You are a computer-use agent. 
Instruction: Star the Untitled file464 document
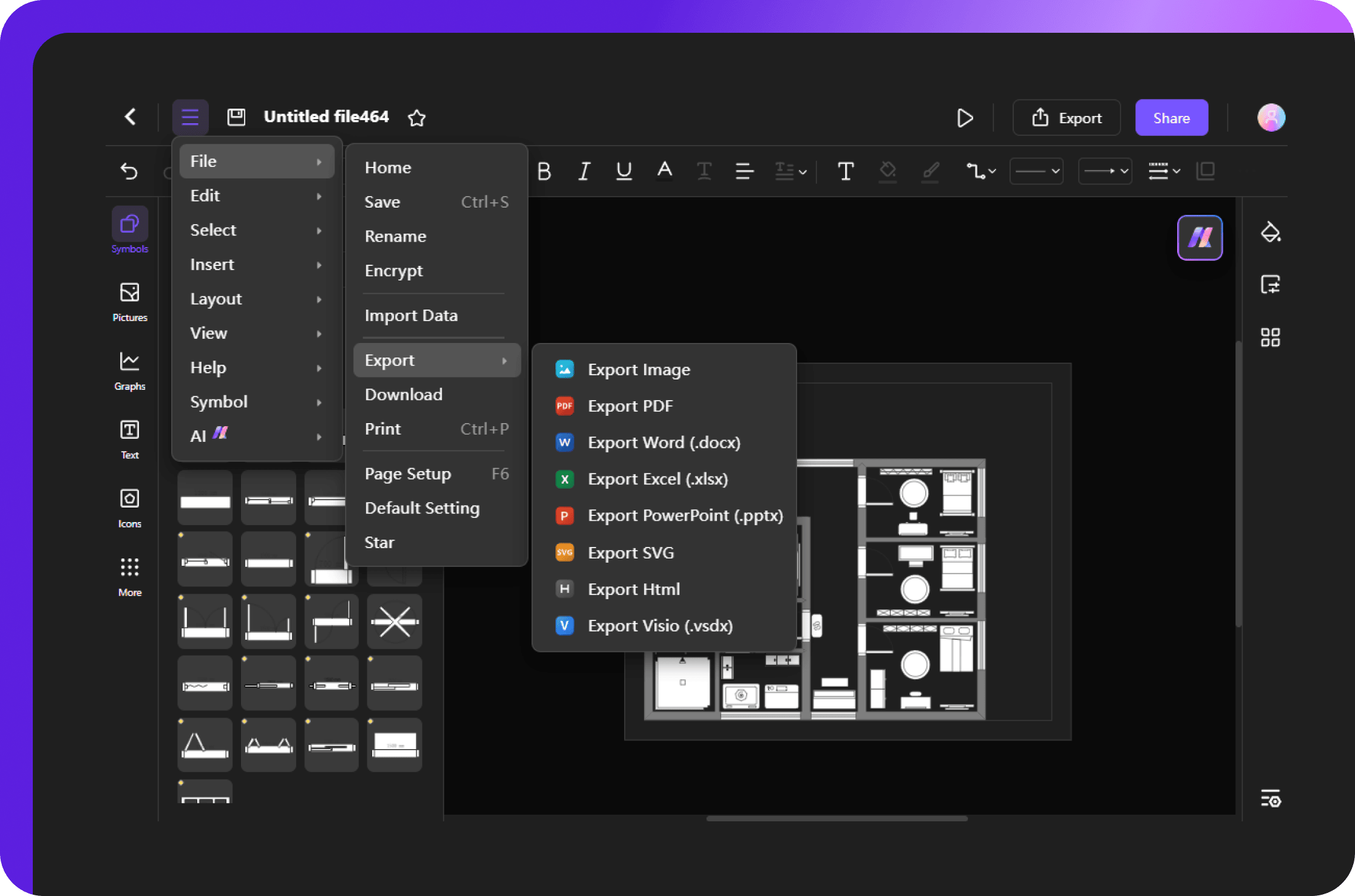[416, 117]
